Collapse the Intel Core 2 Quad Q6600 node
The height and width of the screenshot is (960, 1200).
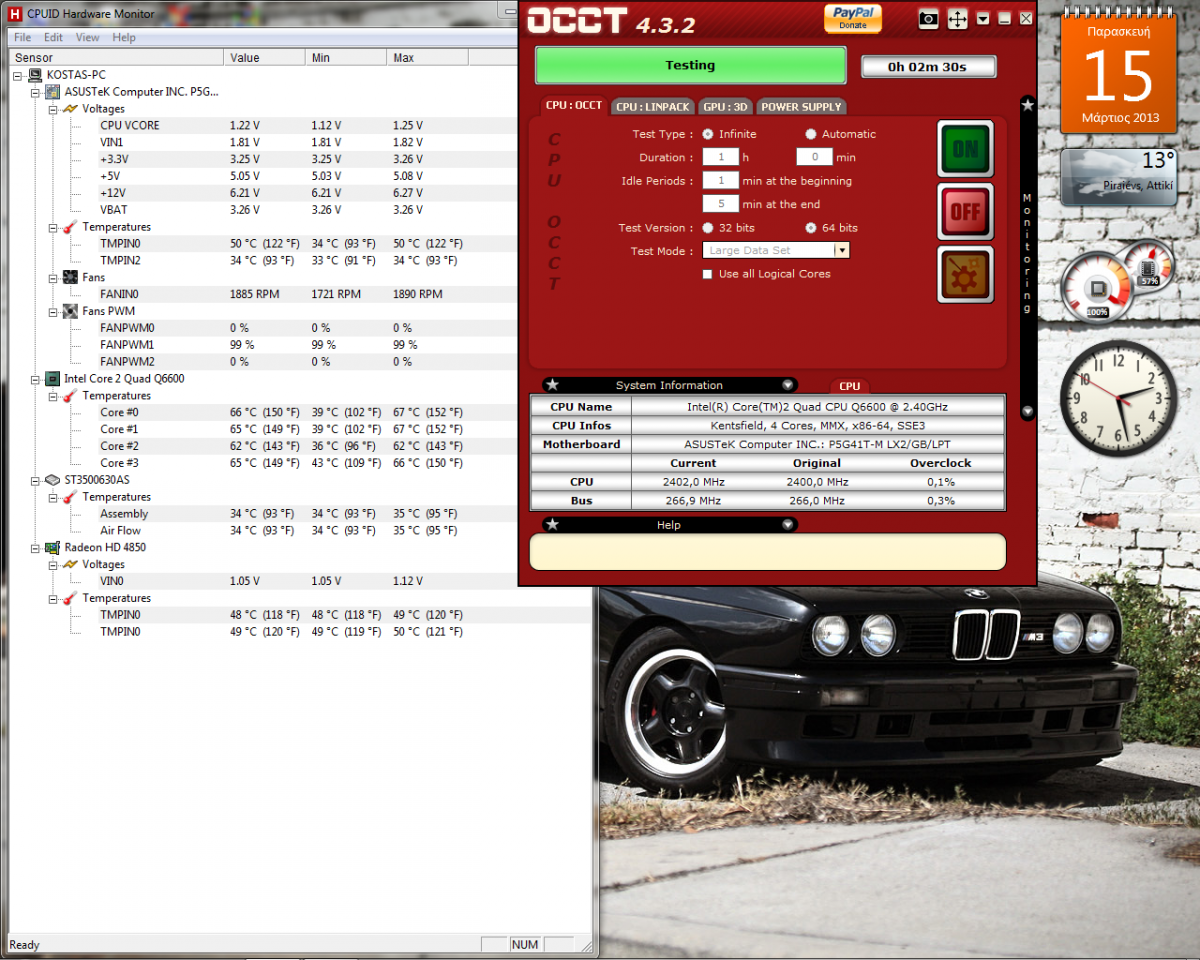pos(35,379)
